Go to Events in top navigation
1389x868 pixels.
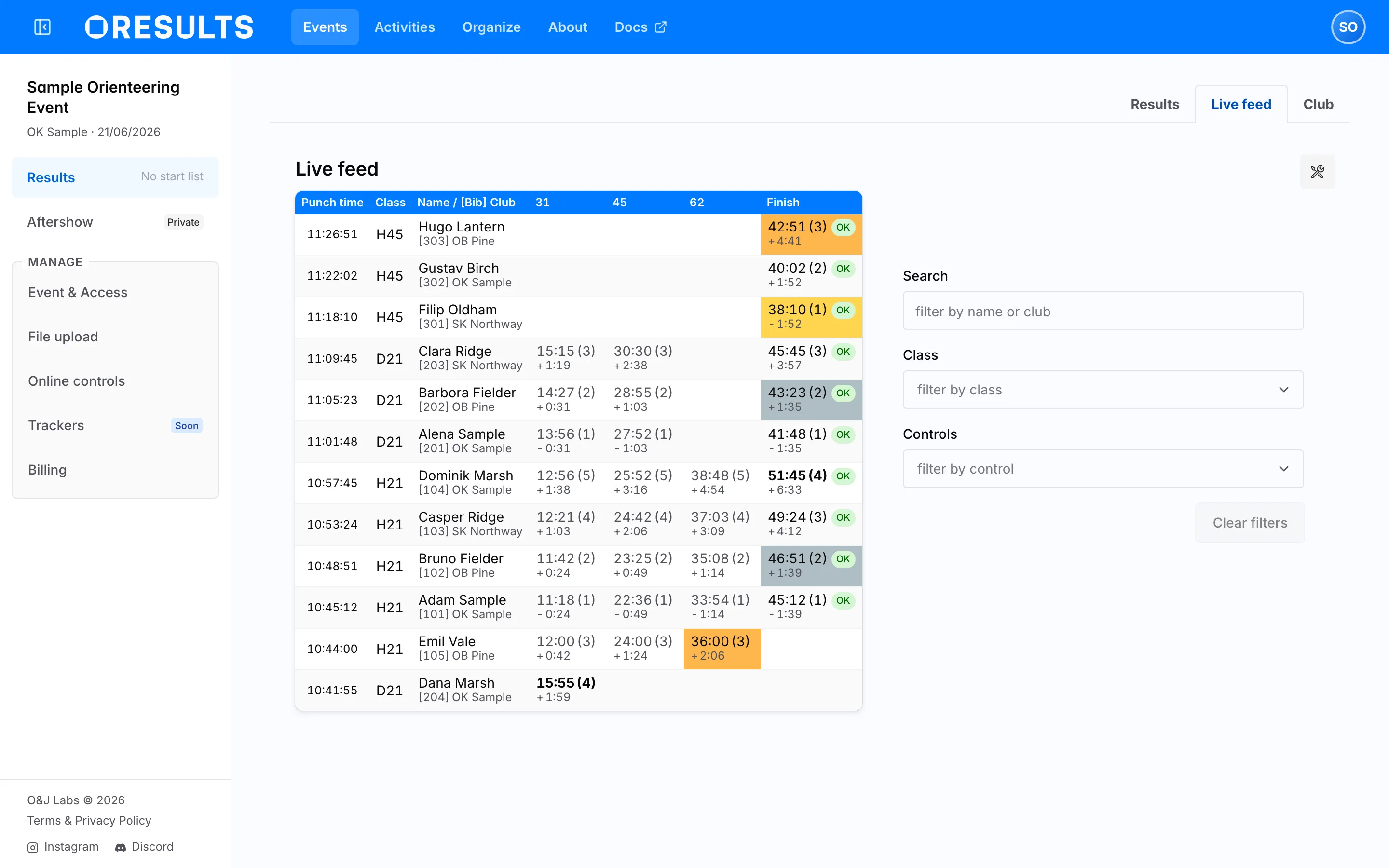[x=325, y=27]
